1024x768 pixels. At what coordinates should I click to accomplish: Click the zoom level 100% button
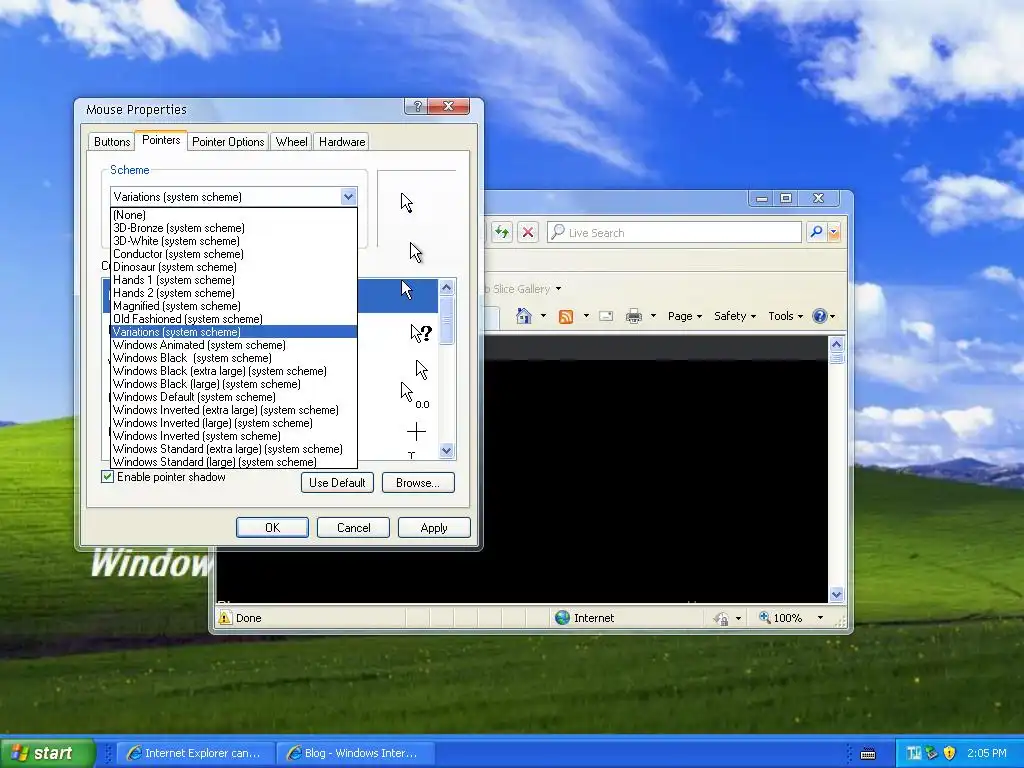pyautogui.click(x=780, y=618)
